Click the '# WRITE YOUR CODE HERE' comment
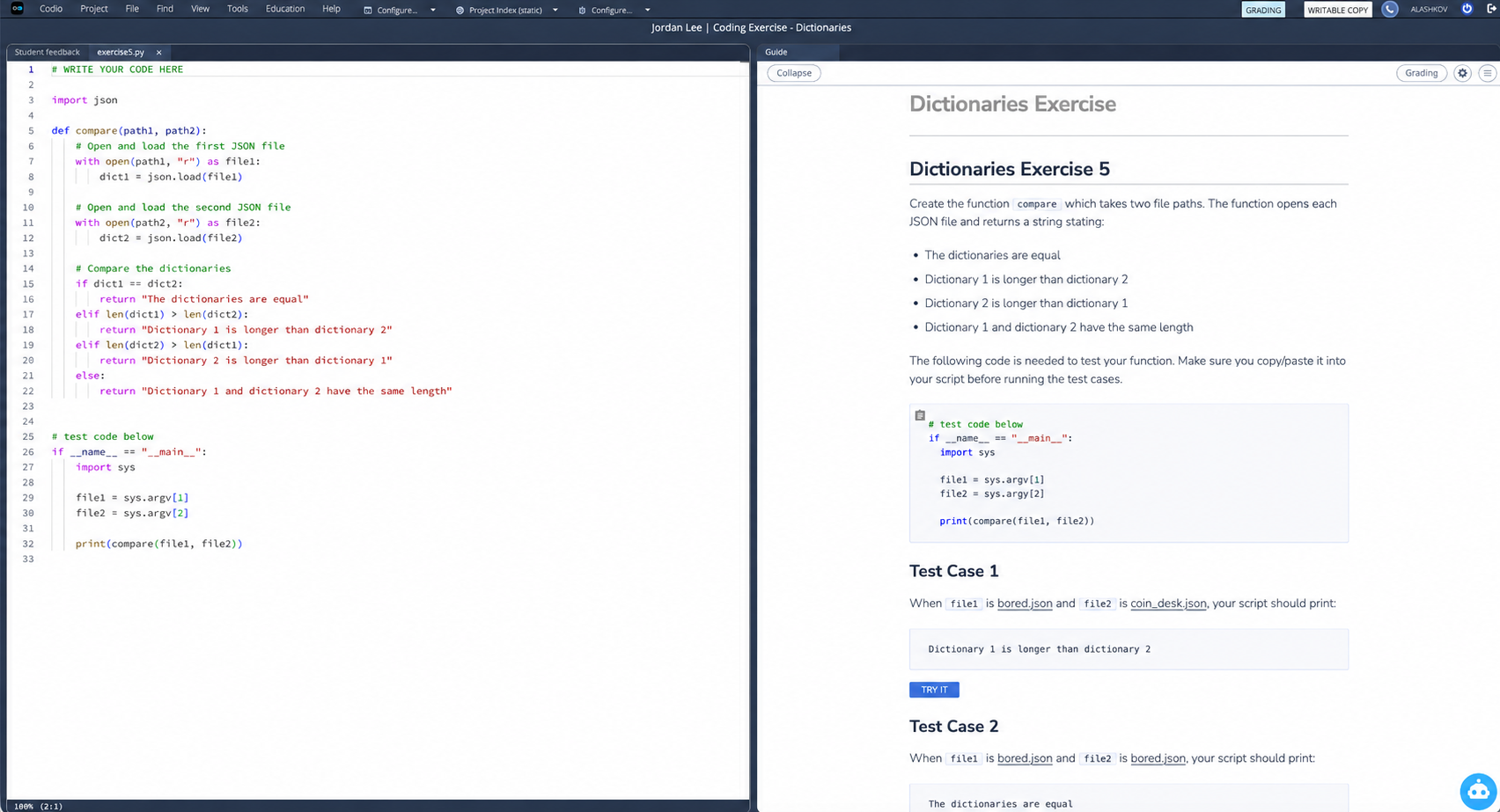 [x=117, y=69]
